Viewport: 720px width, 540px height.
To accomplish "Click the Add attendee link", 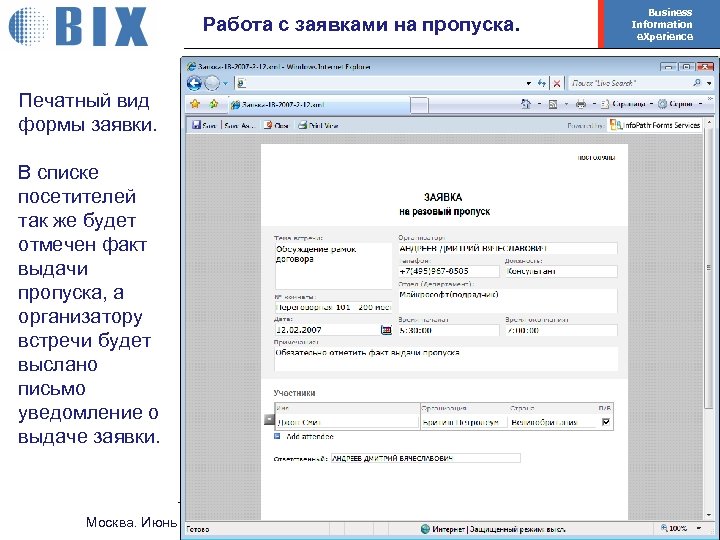I will [x=309, y=436].
